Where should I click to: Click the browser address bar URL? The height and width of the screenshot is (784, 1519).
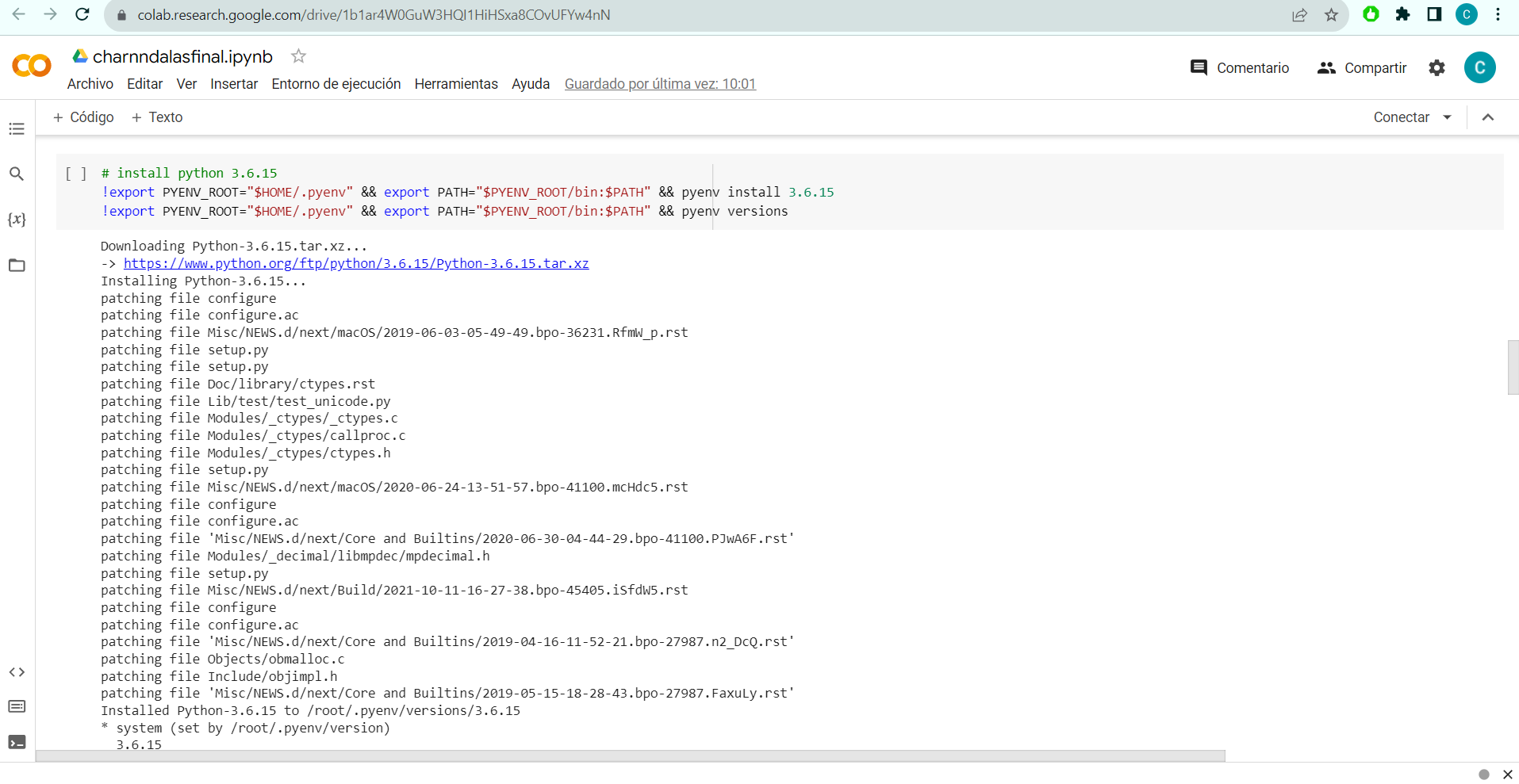(x=374, y=15)
